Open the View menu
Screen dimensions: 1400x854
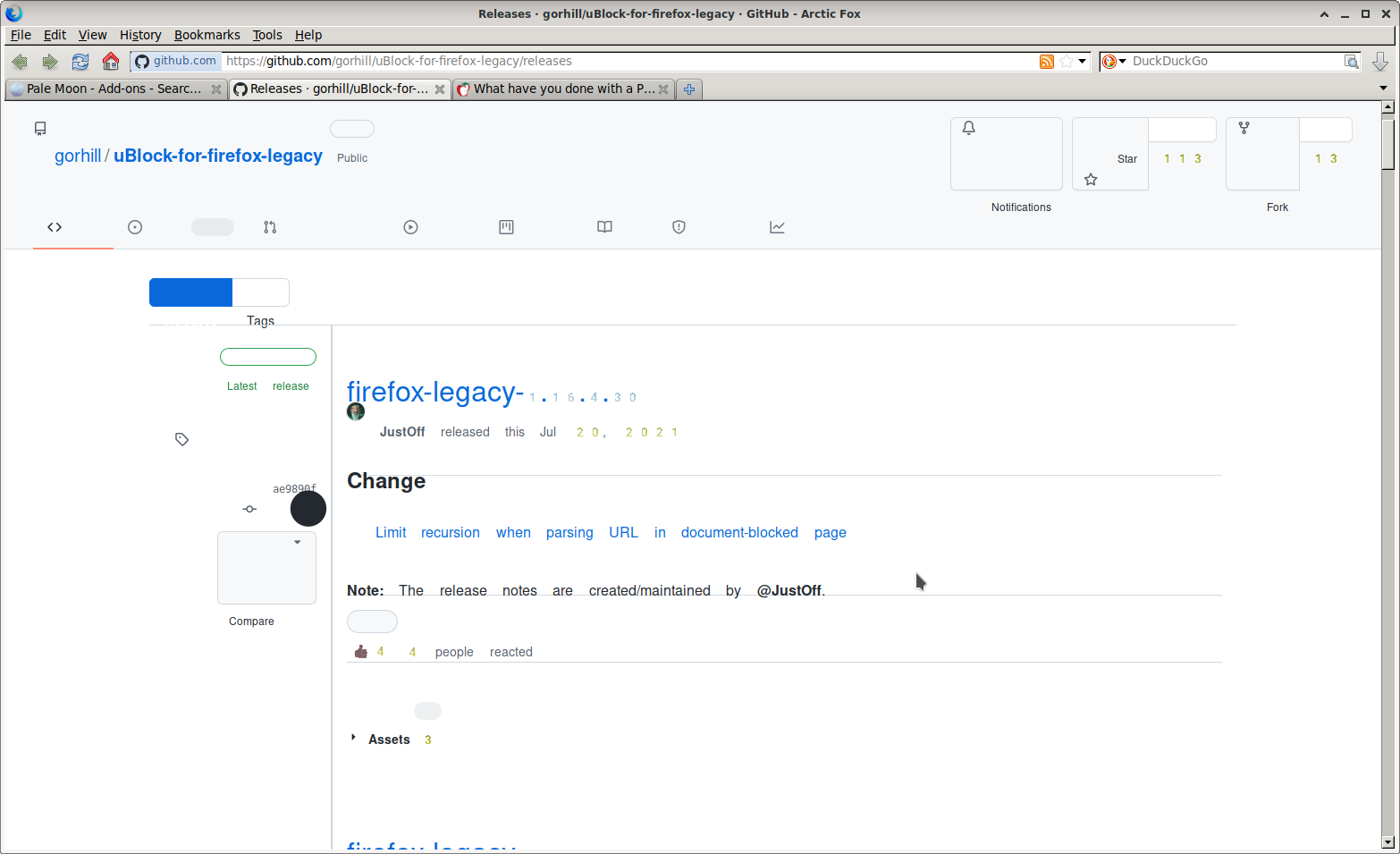(92, 35)
